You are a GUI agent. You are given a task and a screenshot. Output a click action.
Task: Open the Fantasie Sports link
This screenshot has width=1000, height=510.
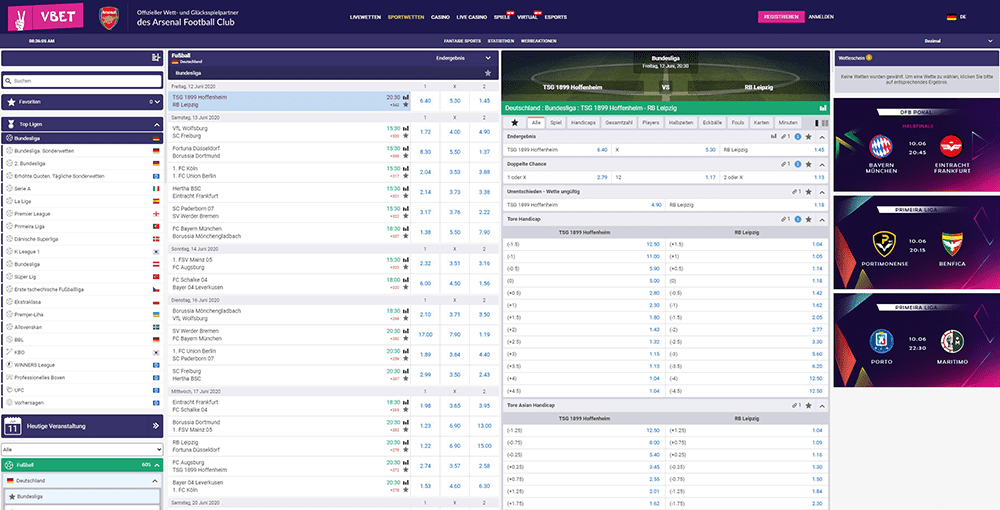pos(462,41)
